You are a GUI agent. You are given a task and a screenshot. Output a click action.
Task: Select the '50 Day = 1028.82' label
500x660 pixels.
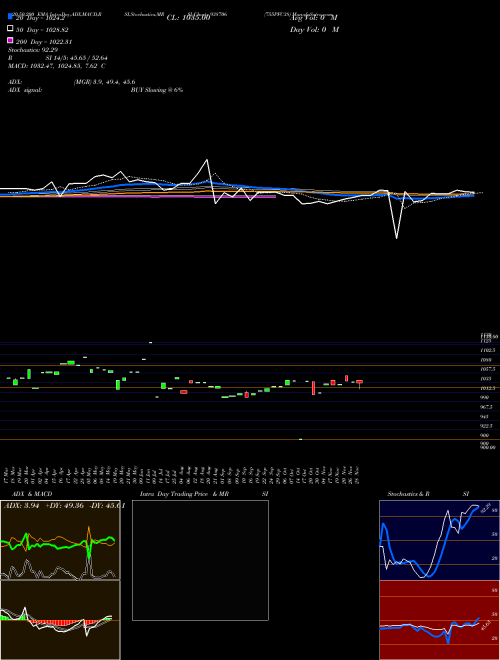tap(42, 30)
